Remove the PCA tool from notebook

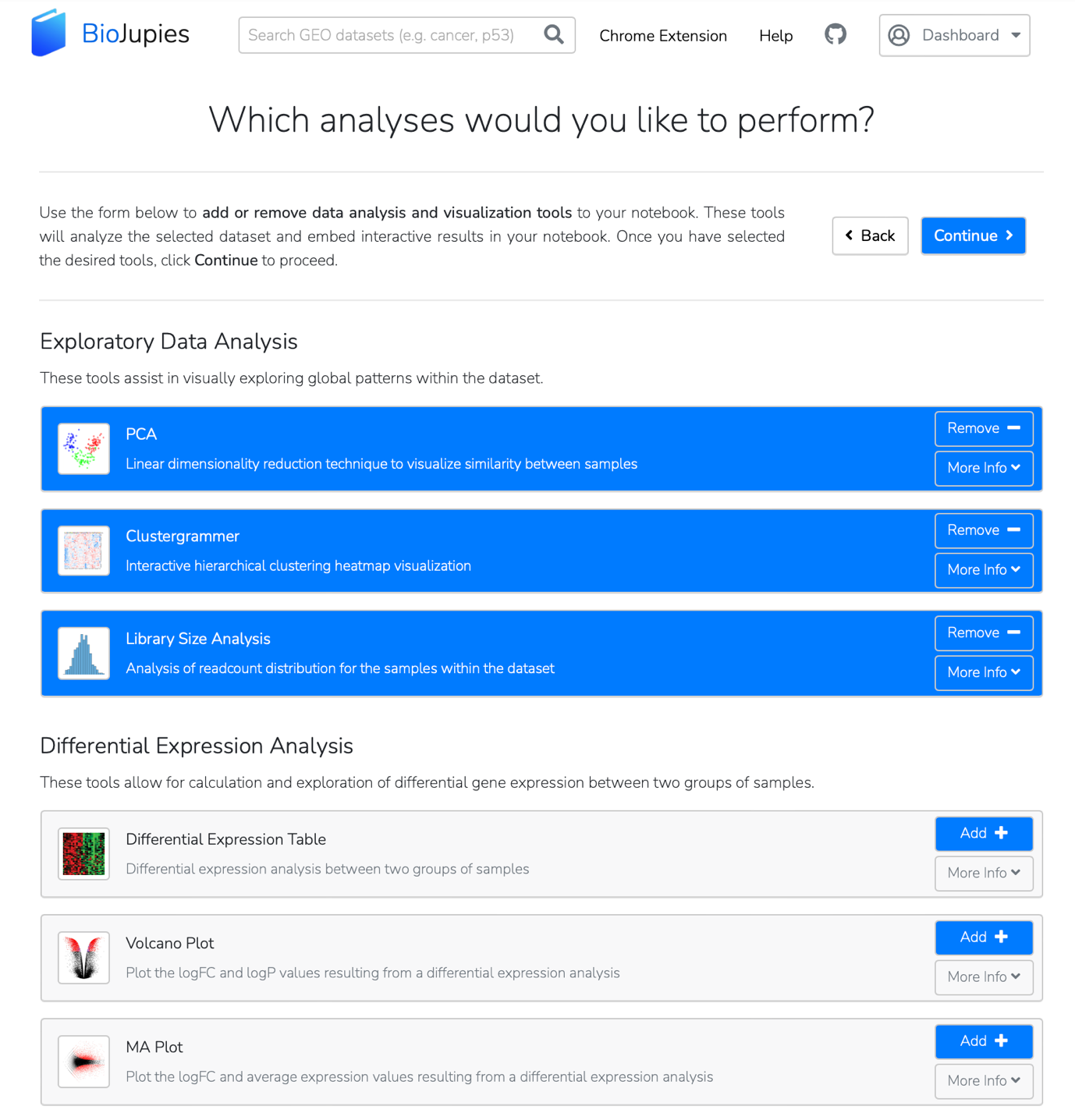(x=983, y=428)
